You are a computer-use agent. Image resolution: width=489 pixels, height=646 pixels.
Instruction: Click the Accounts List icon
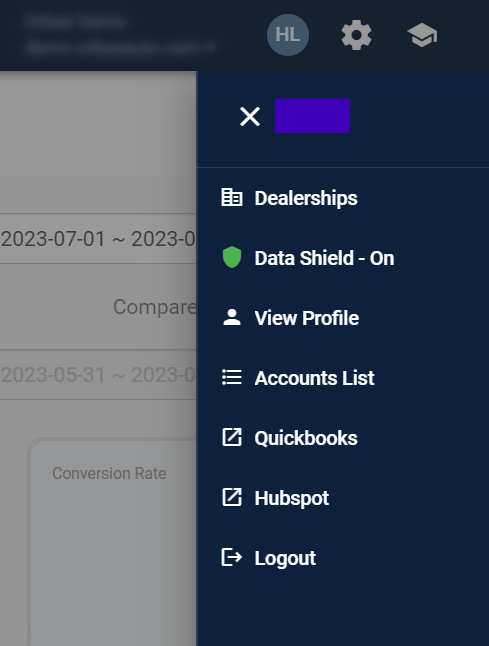pyautogui.click(x=232, y=377)
